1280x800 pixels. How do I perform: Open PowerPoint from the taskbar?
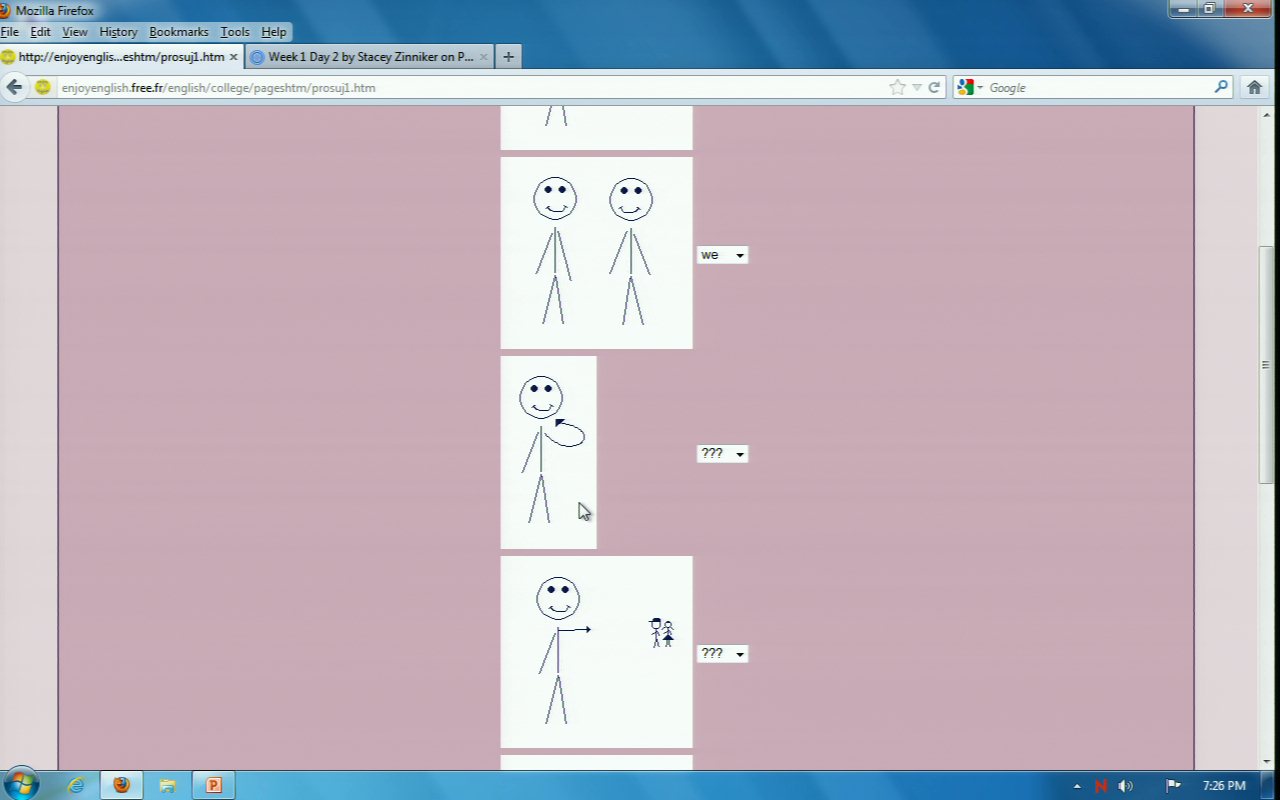(x=213, y=785)
